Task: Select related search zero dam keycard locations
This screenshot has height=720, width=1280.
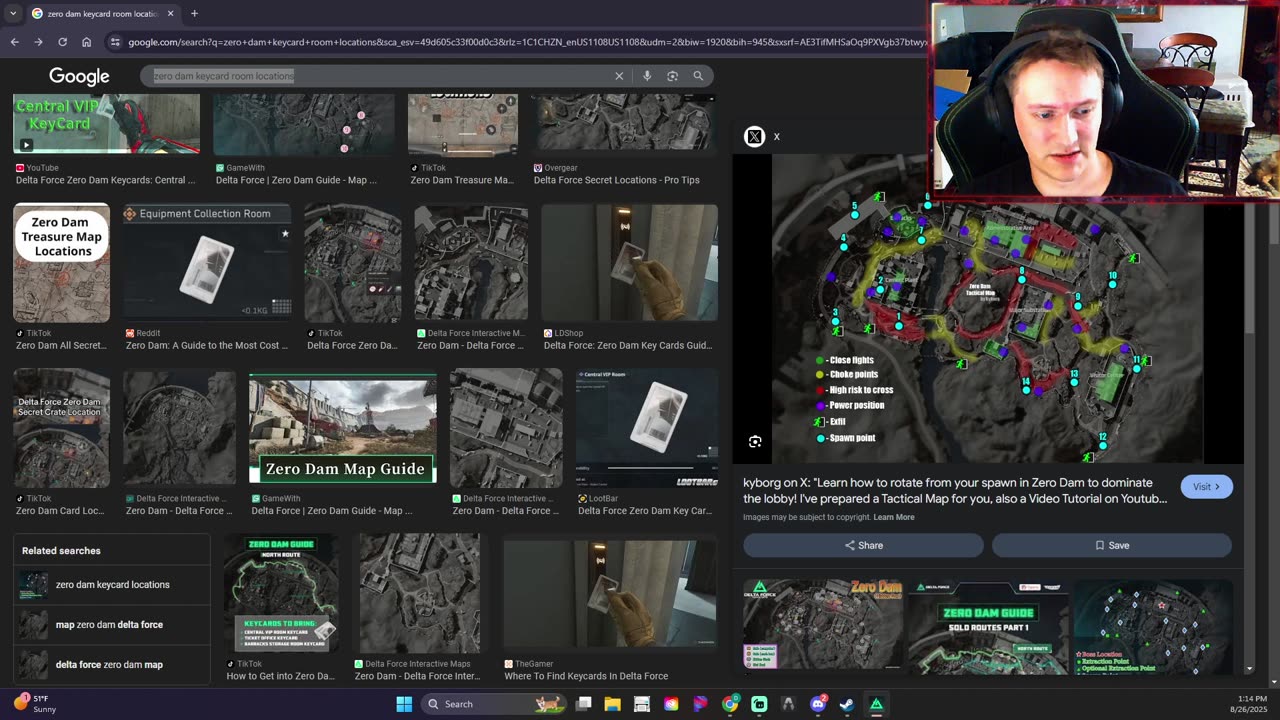Action: [x=113, y=585]
